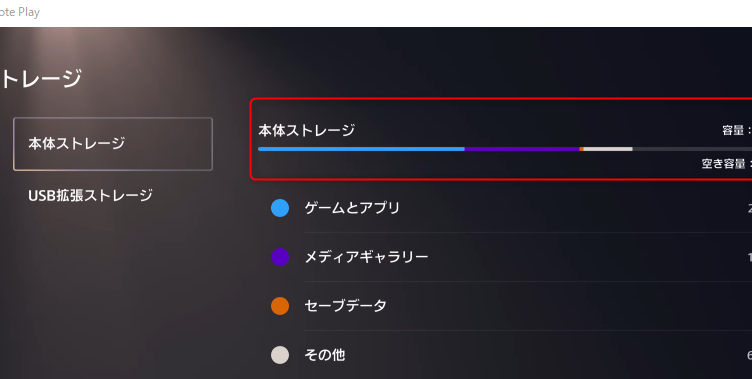Click the unused gray part of storage bar
The height and width of the screenshot is (379, 752).
(692, 149)
